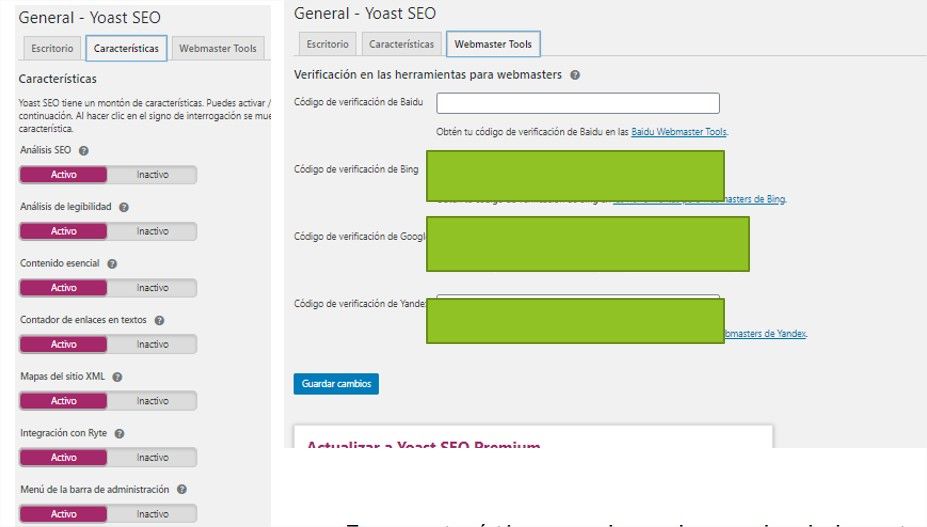Switch Integración con Ryte to Inactivo
927x527 pixels.
[x=153, y=458]
